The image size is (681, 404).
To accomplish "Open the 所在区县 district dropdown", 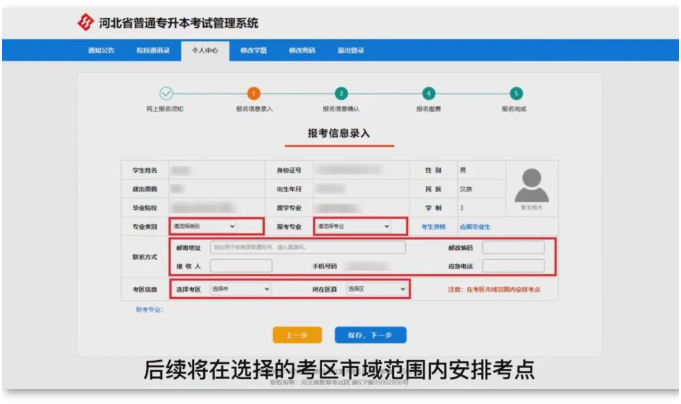I will coord(376,289).
